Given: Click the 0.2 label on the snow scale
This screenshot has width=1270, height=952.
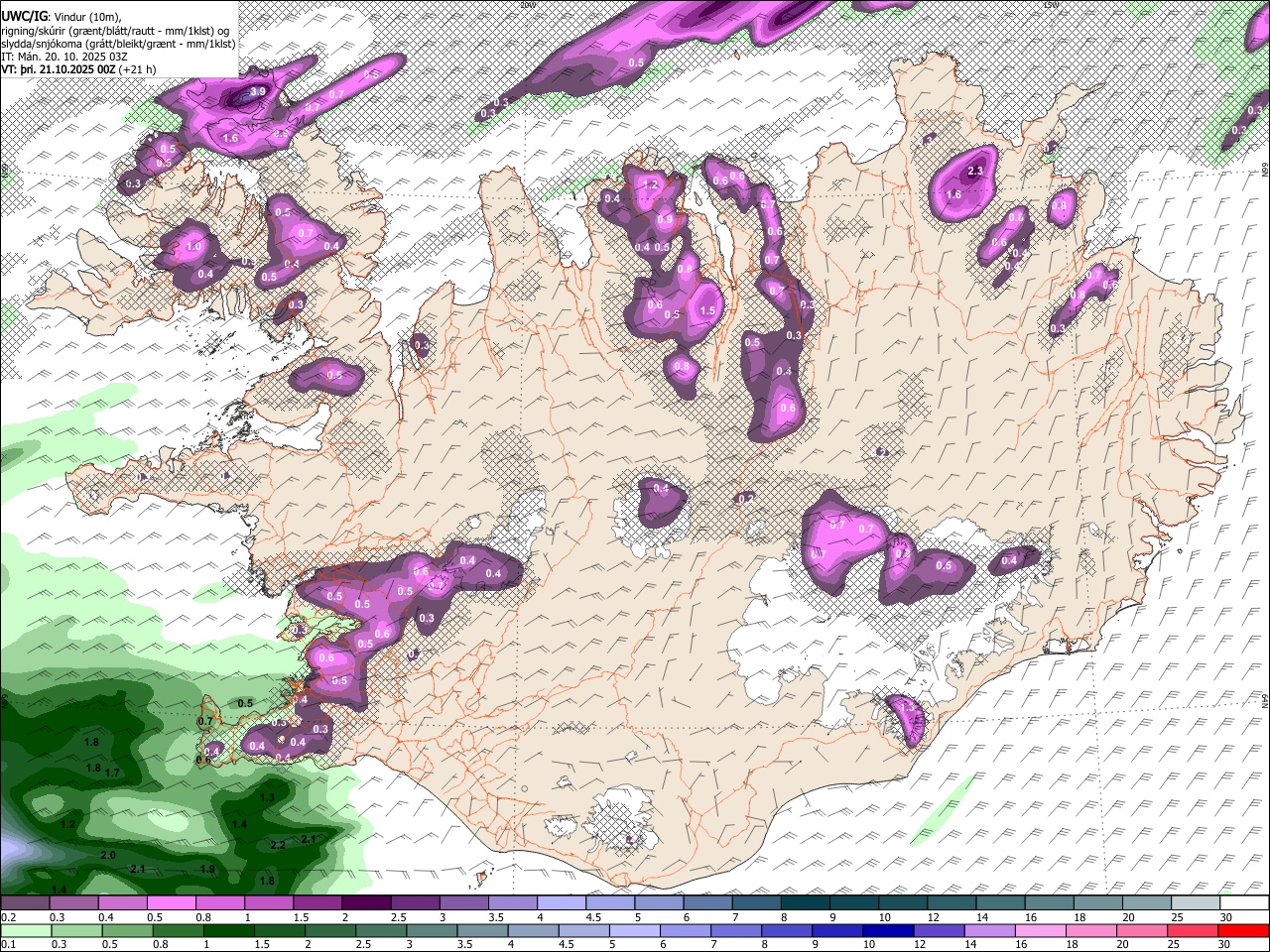Looking at the screenshot, I should point(10,917).
